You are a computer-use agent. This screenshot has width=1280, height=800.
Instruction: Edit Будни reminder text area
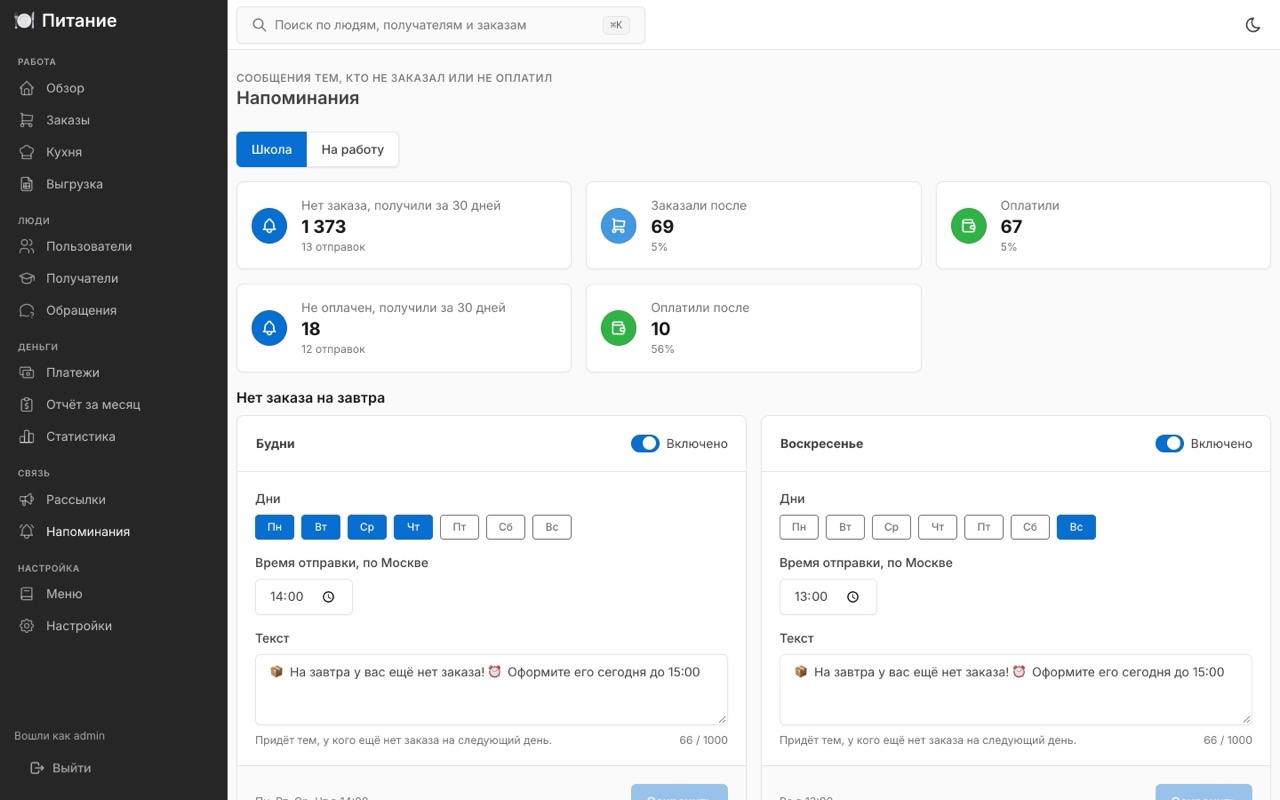[x=491, y=689]
